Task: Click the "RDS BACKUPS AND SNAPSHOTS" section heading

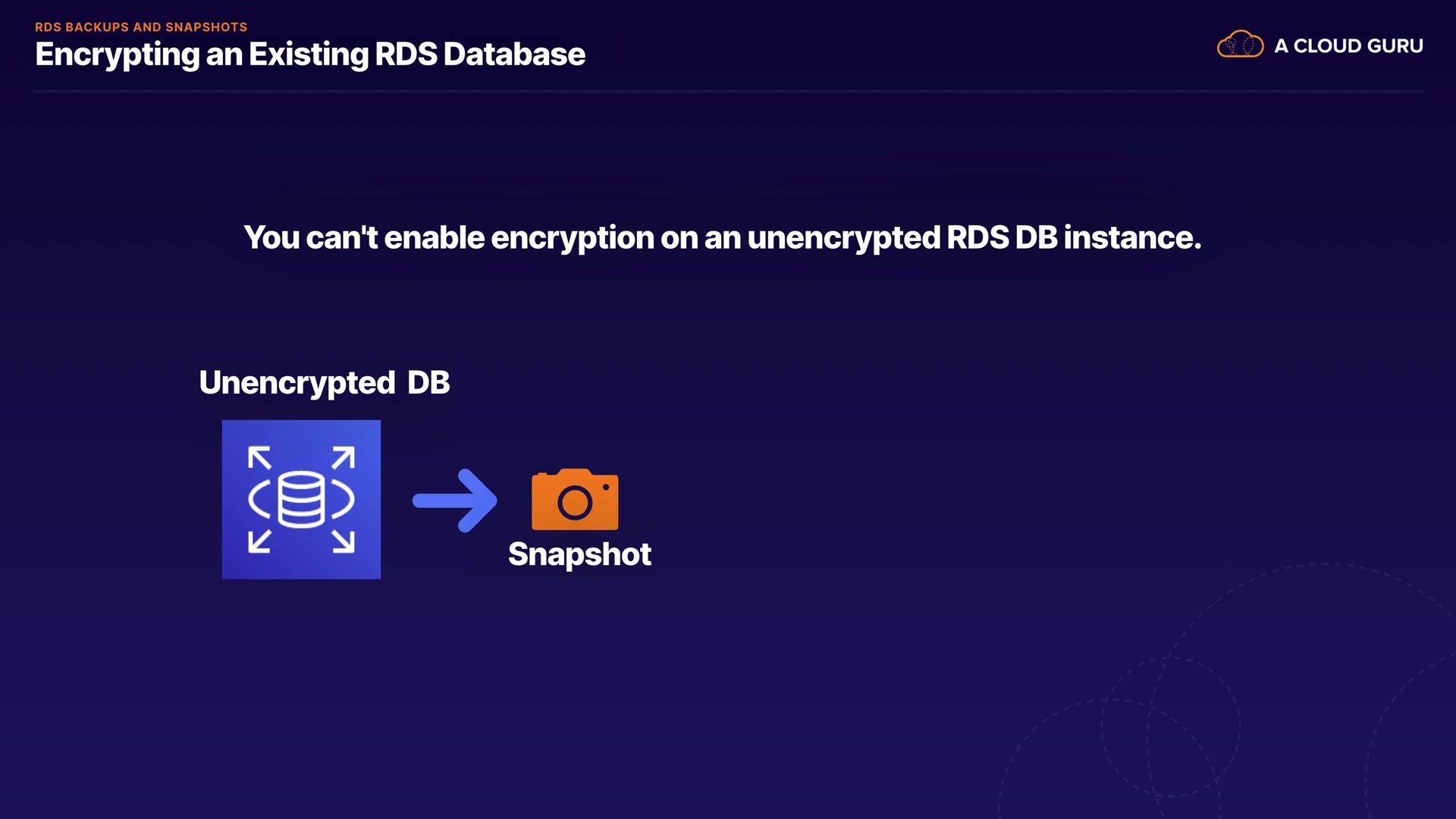Action: point(141,27)
